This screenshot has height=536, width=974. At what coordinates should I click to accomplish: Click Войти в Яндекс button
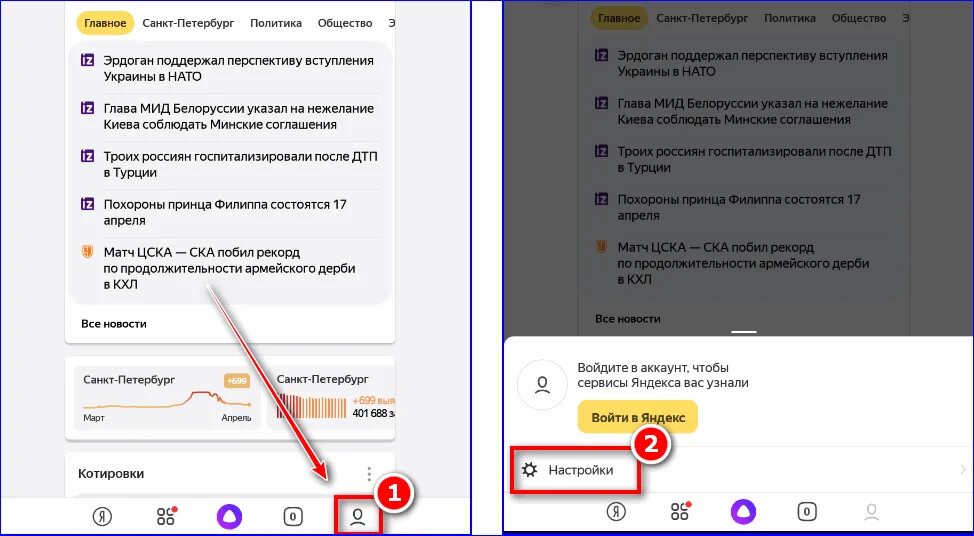point(638,417)
